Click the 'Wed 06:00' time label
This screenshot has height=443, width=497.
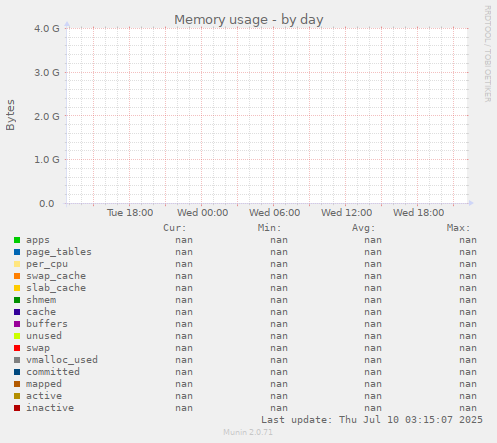274,213
